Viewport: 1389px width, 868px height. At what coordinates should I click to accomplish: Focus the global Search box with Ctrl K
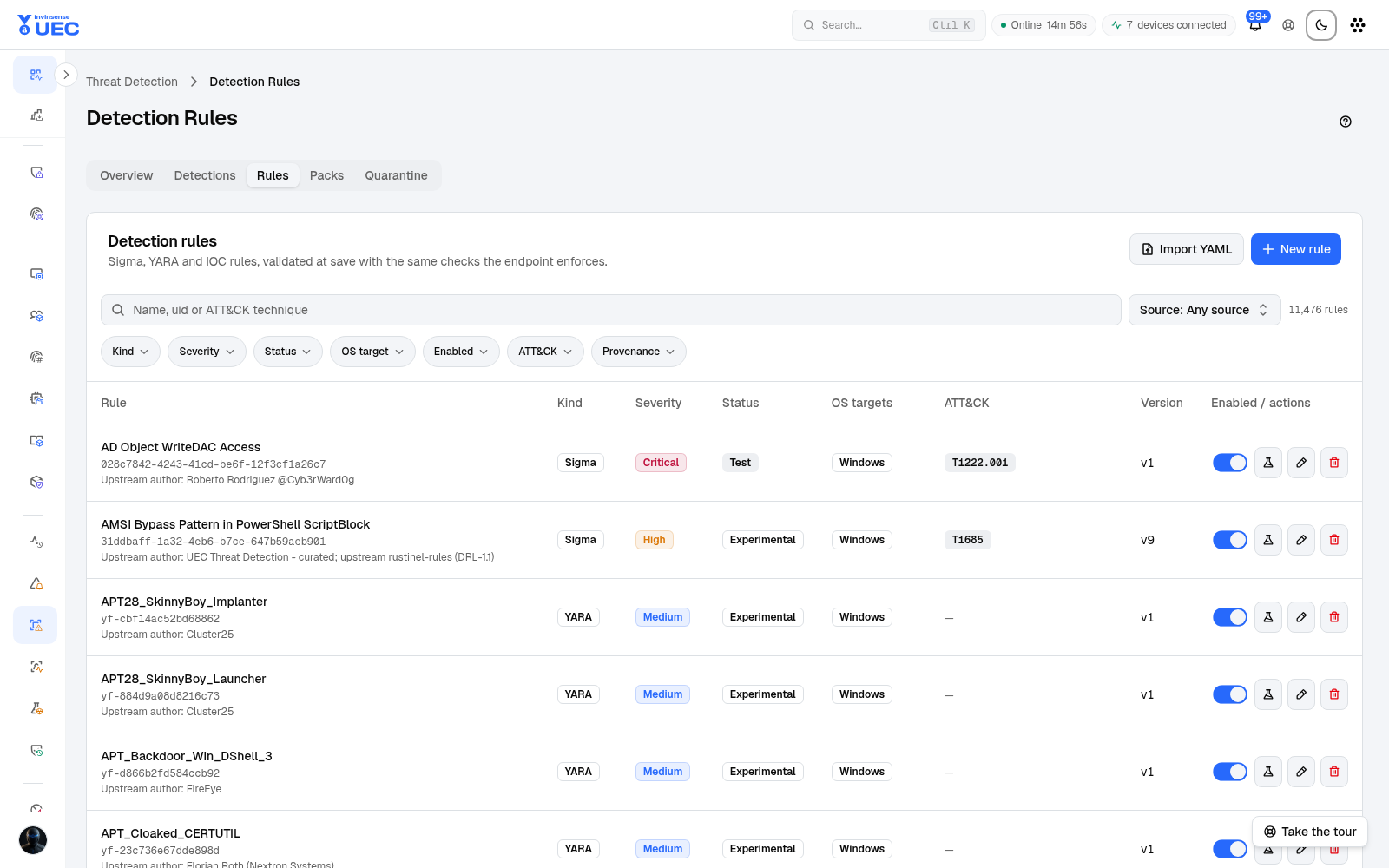pos(889,25)
